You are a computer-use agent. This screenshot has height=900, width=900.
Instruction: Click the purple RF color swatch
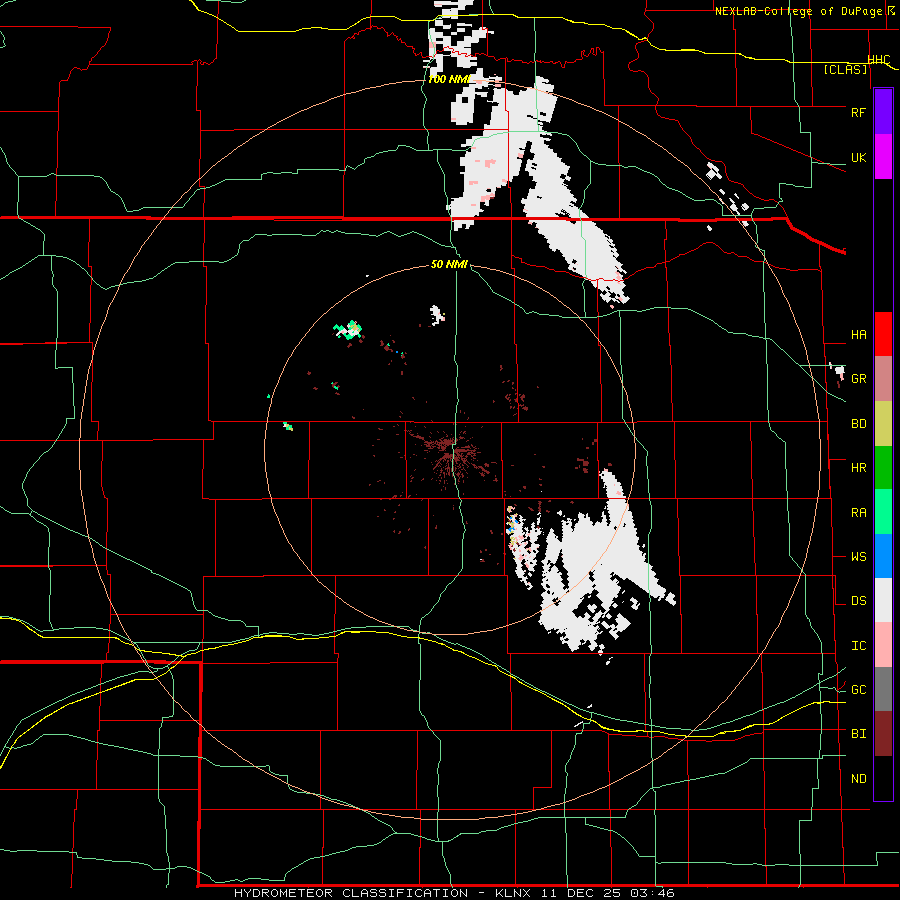[883, 112]
